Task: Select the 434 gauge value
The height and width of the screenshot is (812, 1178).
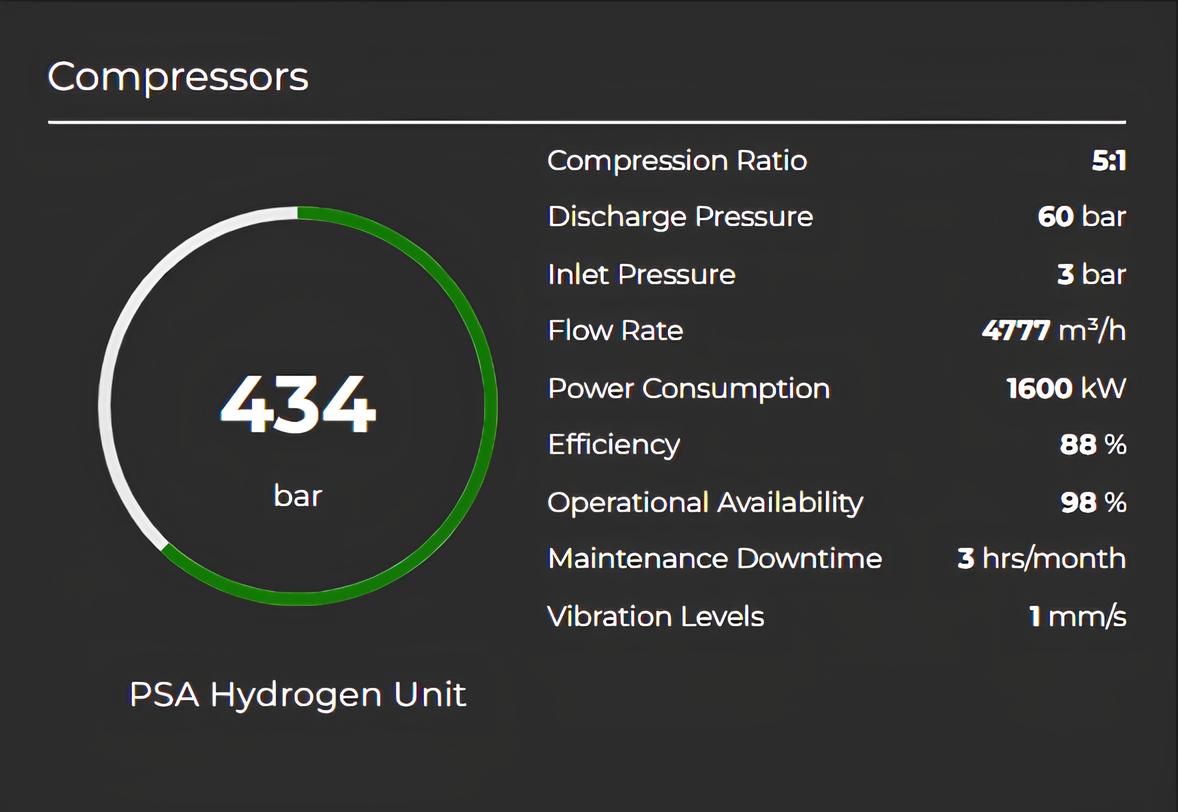Action: click(298, 405)
